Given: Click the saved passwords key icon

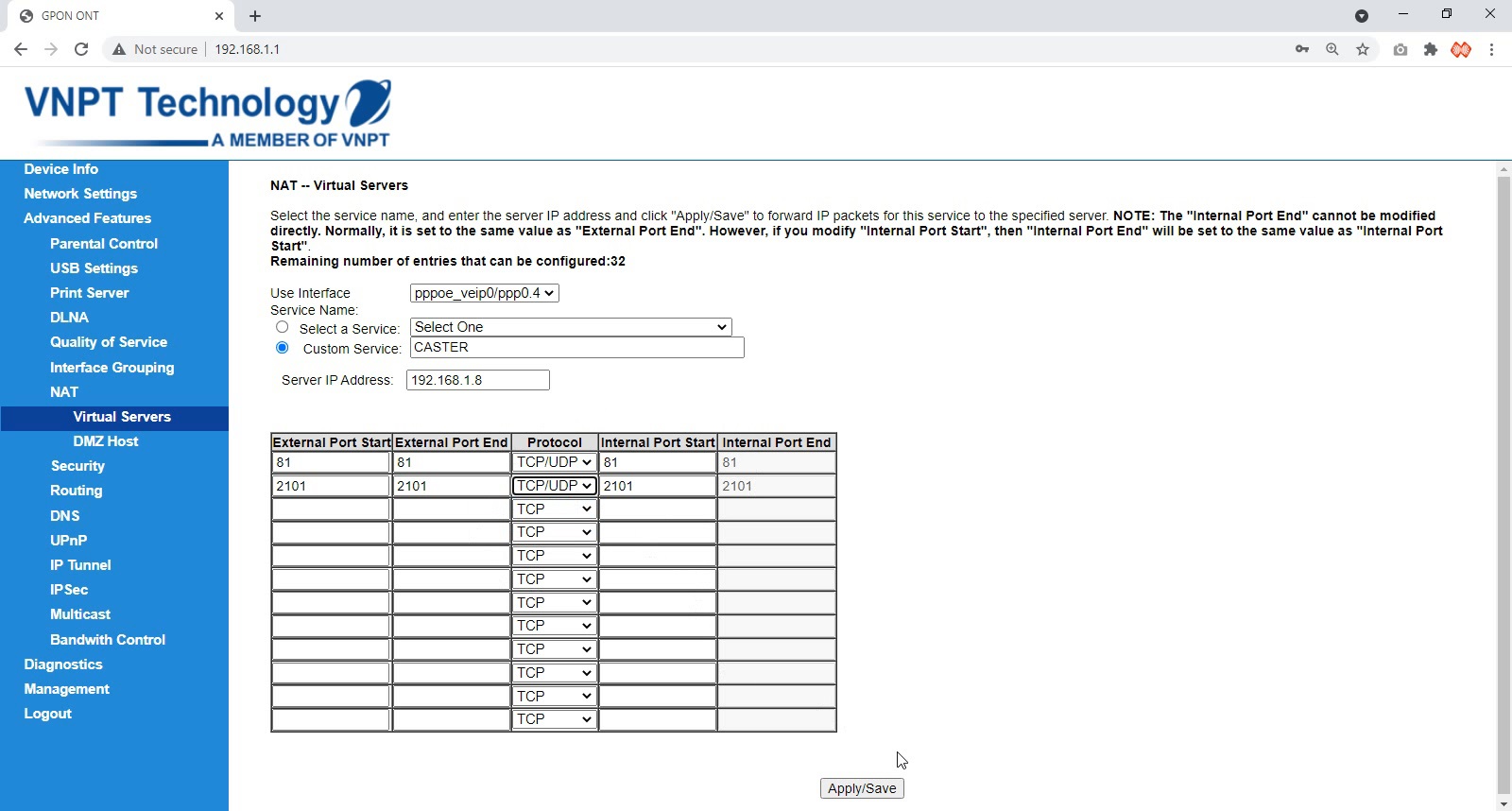Looking at the screenshot, I should [1302, 49].
